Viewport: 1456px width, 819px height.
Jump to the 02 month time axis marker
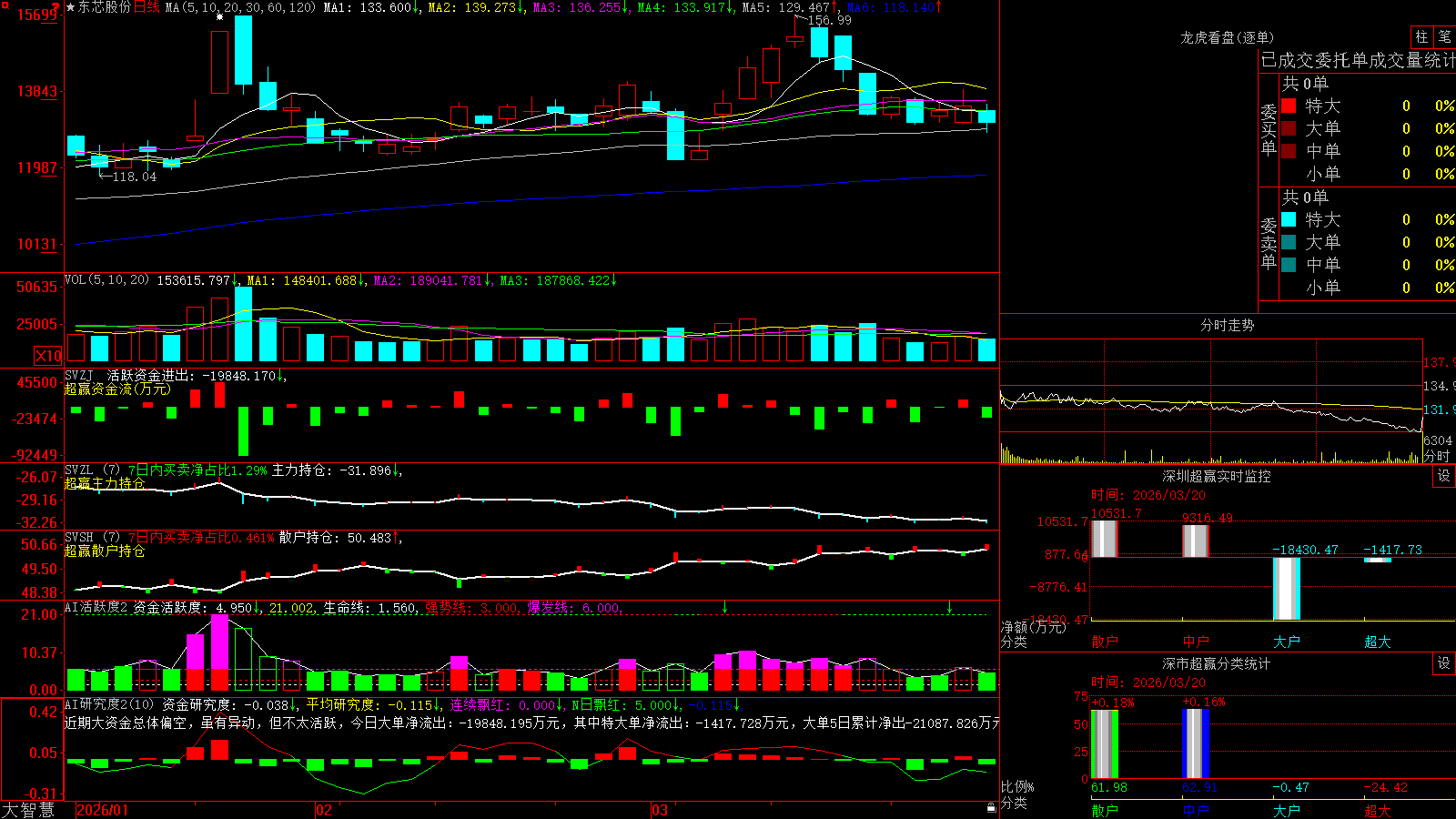pyautogui.click(x=323, y=810)
